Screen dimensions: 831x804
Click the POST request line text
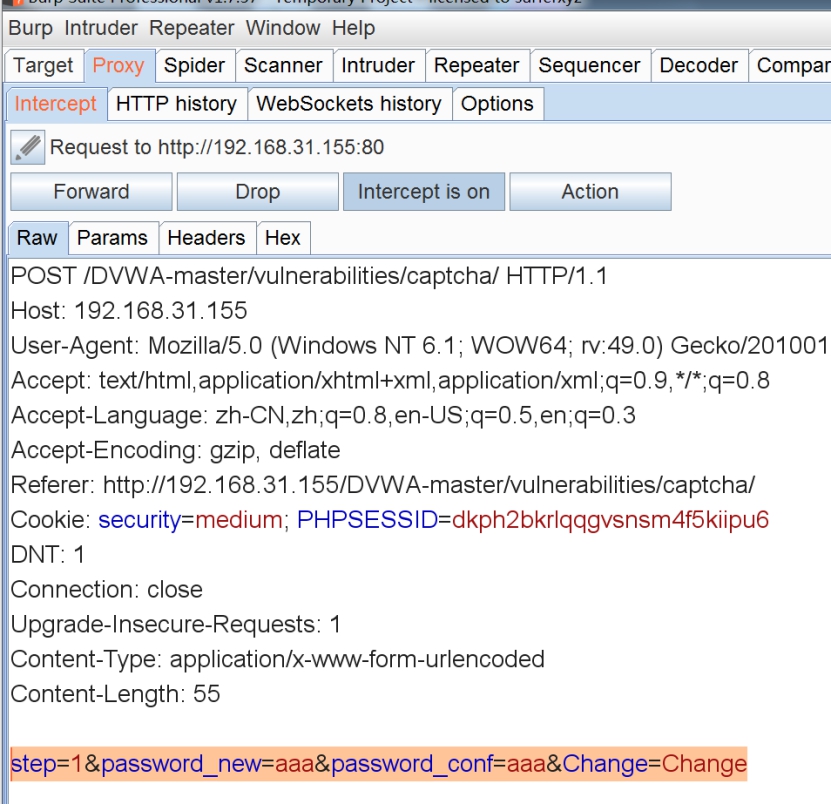pos(309,276)
